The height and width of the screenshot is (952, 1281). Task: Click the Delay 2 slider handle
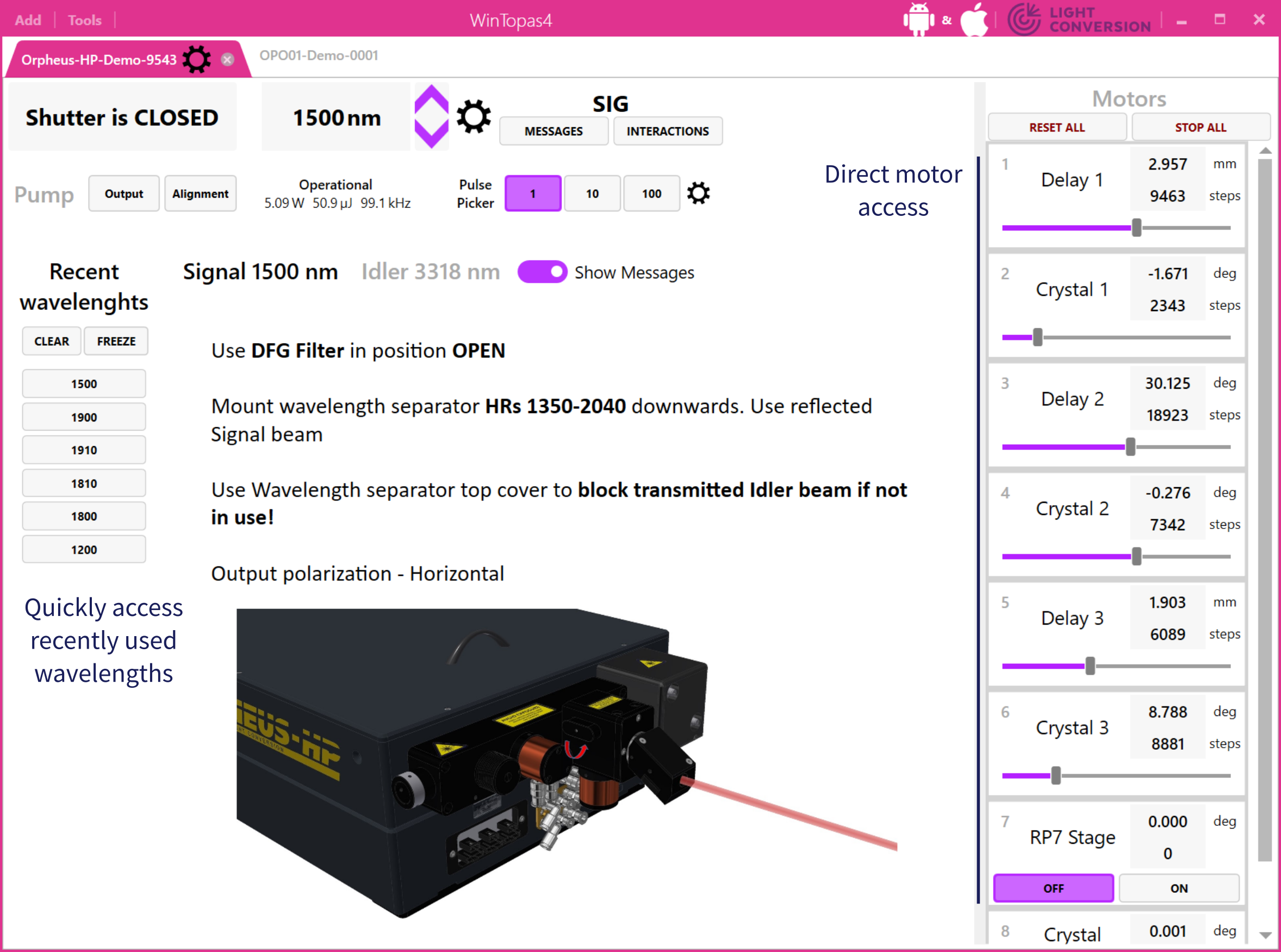[x=1130, y=446]
